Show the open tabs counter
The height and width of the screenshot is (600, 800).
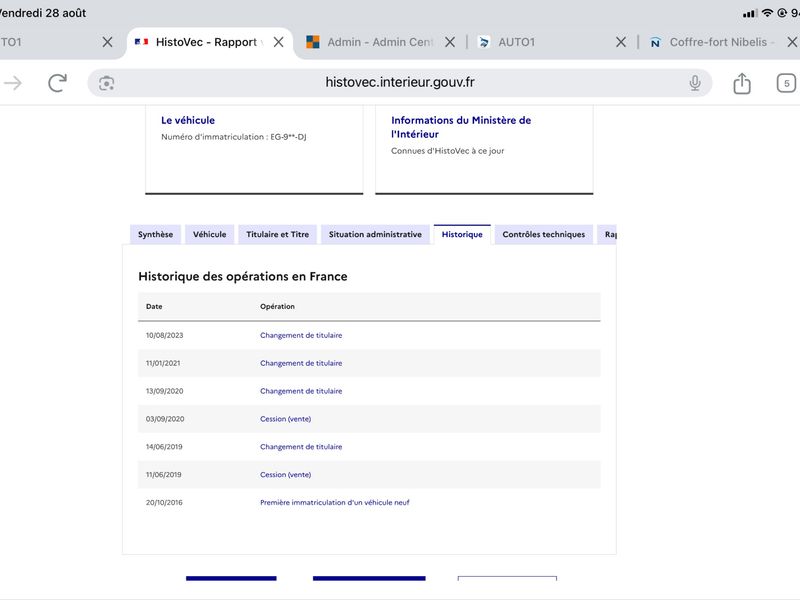click(x=786, y=83)
